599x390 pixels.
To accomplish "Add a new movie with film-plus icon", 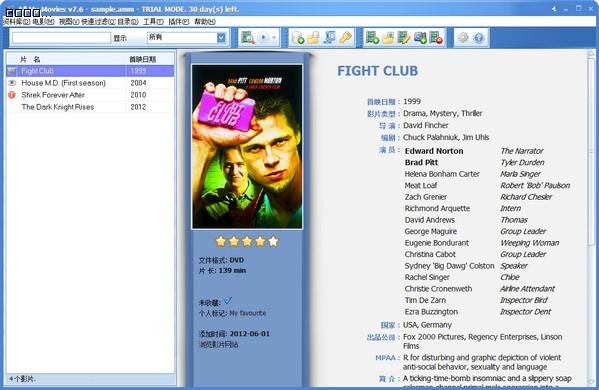I will [x=372, y=37].
